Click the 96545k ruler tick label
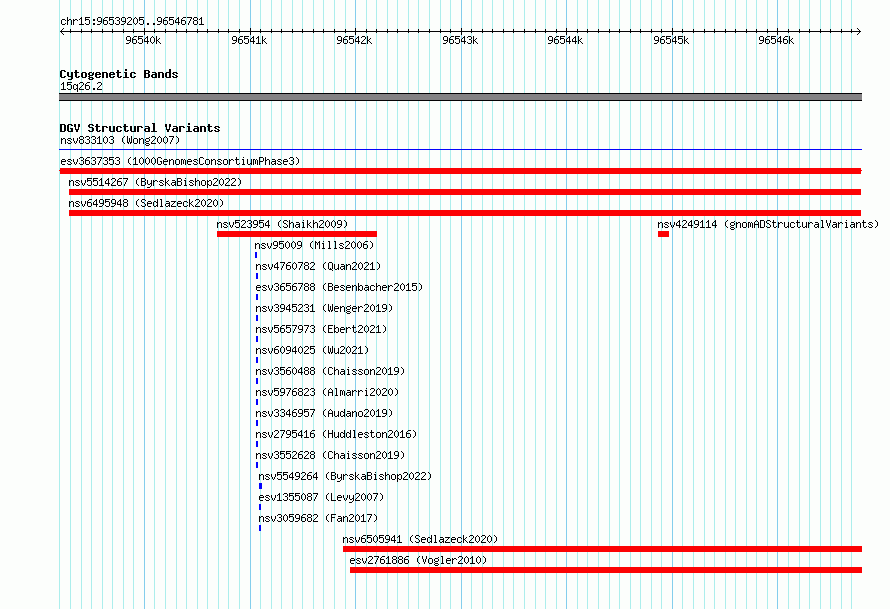Viewport: 890px width, 609px height. [671, 40]
